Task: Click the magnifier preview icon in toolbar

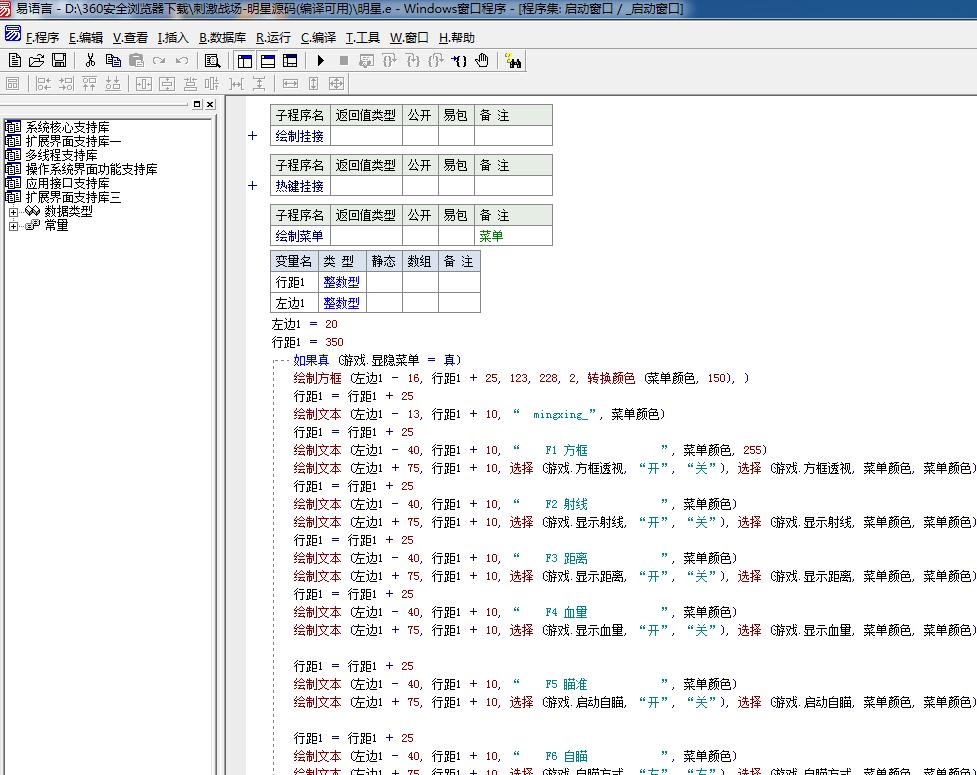Action: point(212,61)
